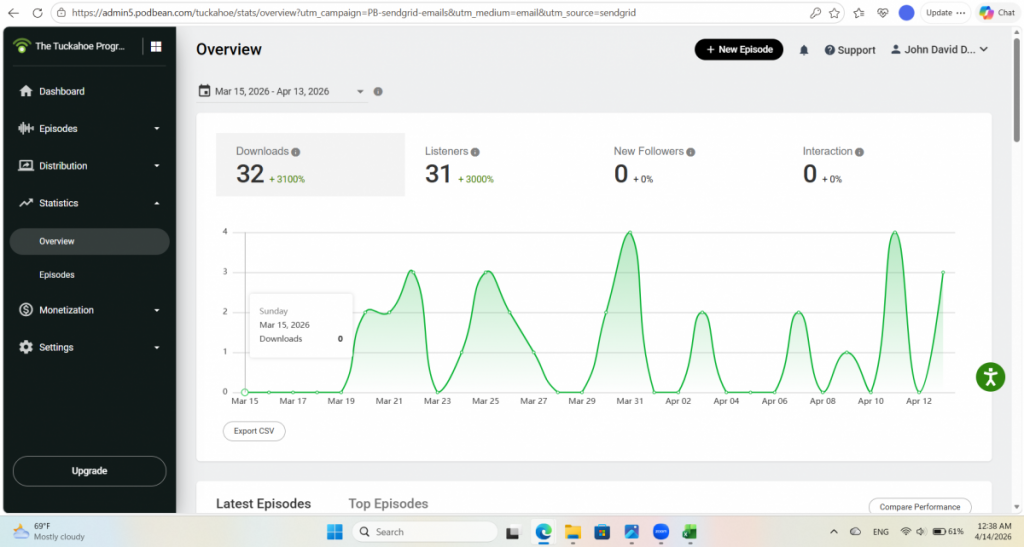Viewport: 1024px width, 547px height.
Task: Expand the Monetization sidebar menu
Action: tap(88, 310)
